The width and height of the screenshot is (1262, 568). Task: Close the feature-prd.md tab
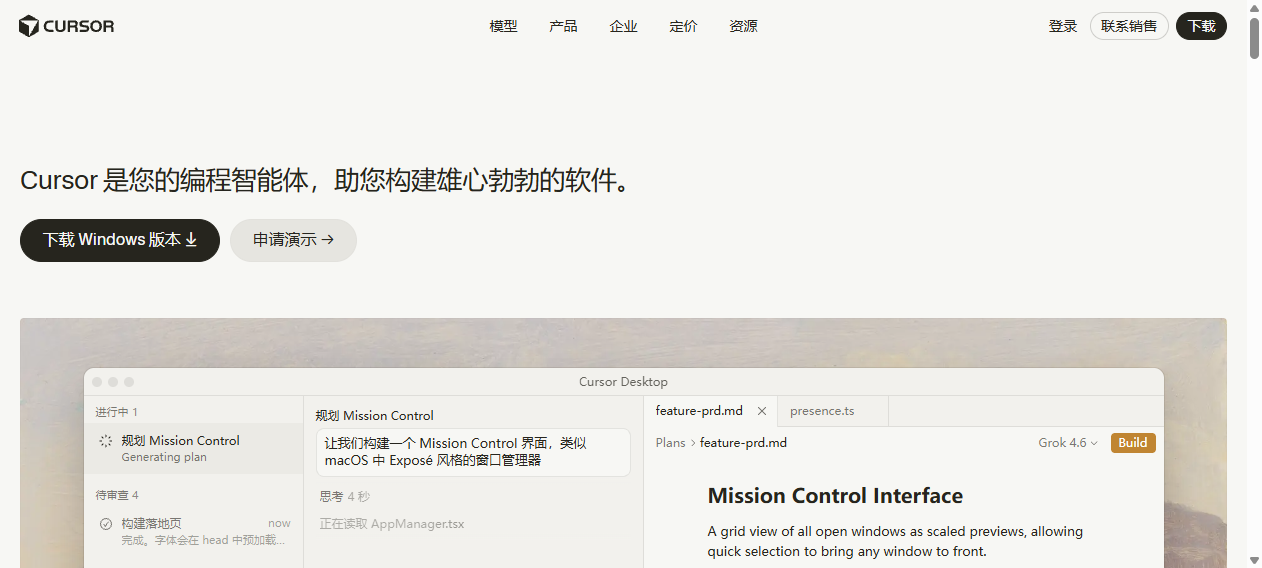[762, 411]
